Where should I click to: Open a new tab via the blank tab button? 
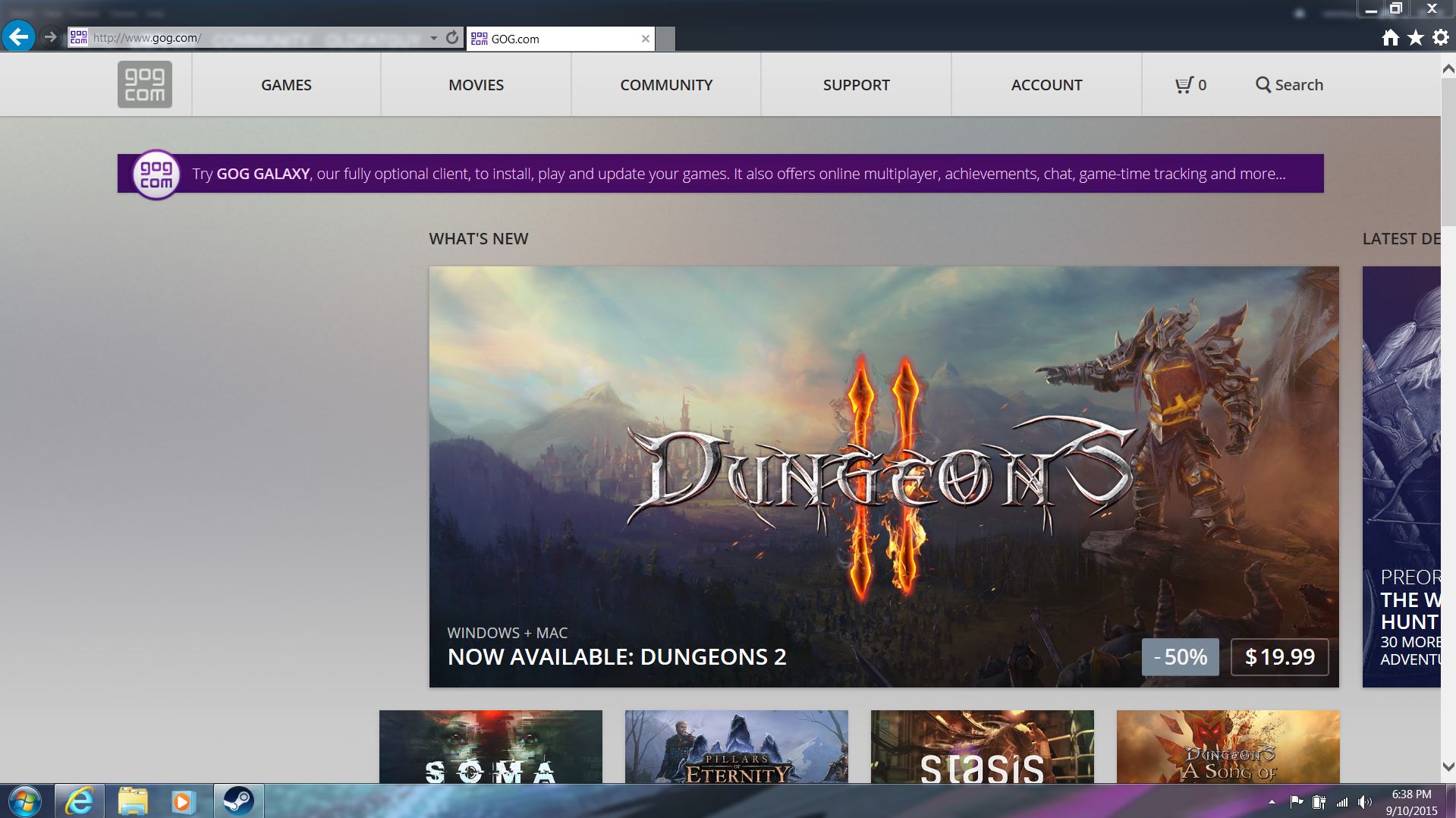pyautogui.click(x=665, y=39)
